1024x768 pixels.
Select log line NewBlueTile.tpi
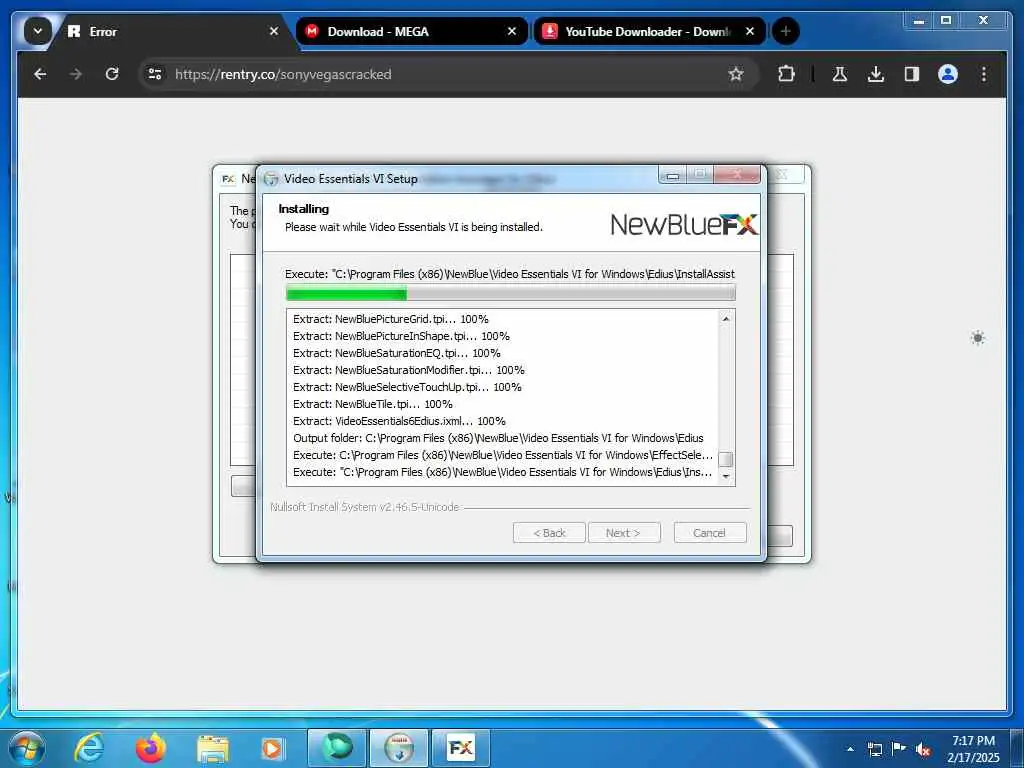point(372,404)
